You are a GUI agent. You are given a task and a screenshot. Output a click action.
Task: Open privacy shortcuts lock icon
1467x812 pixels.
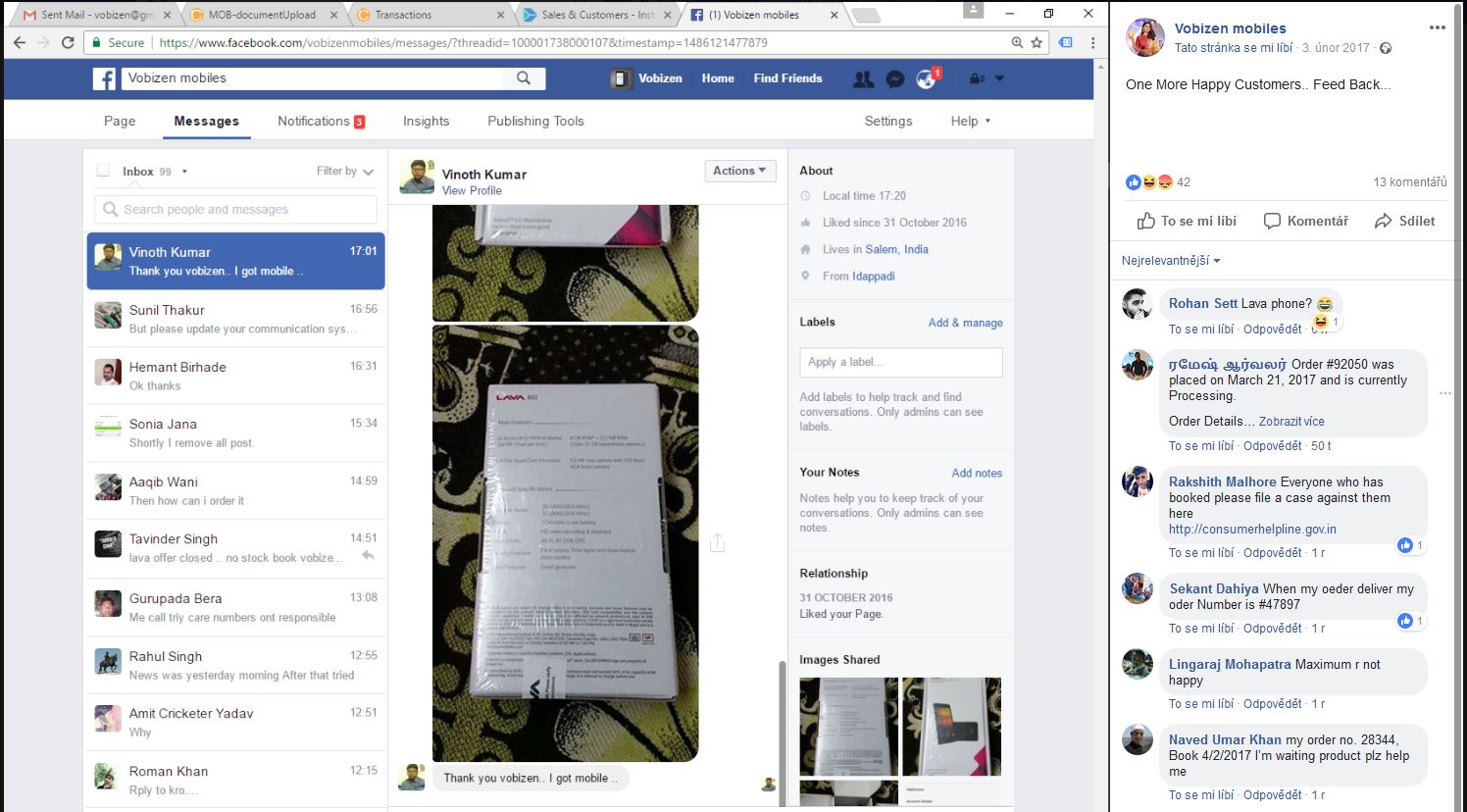977,78
